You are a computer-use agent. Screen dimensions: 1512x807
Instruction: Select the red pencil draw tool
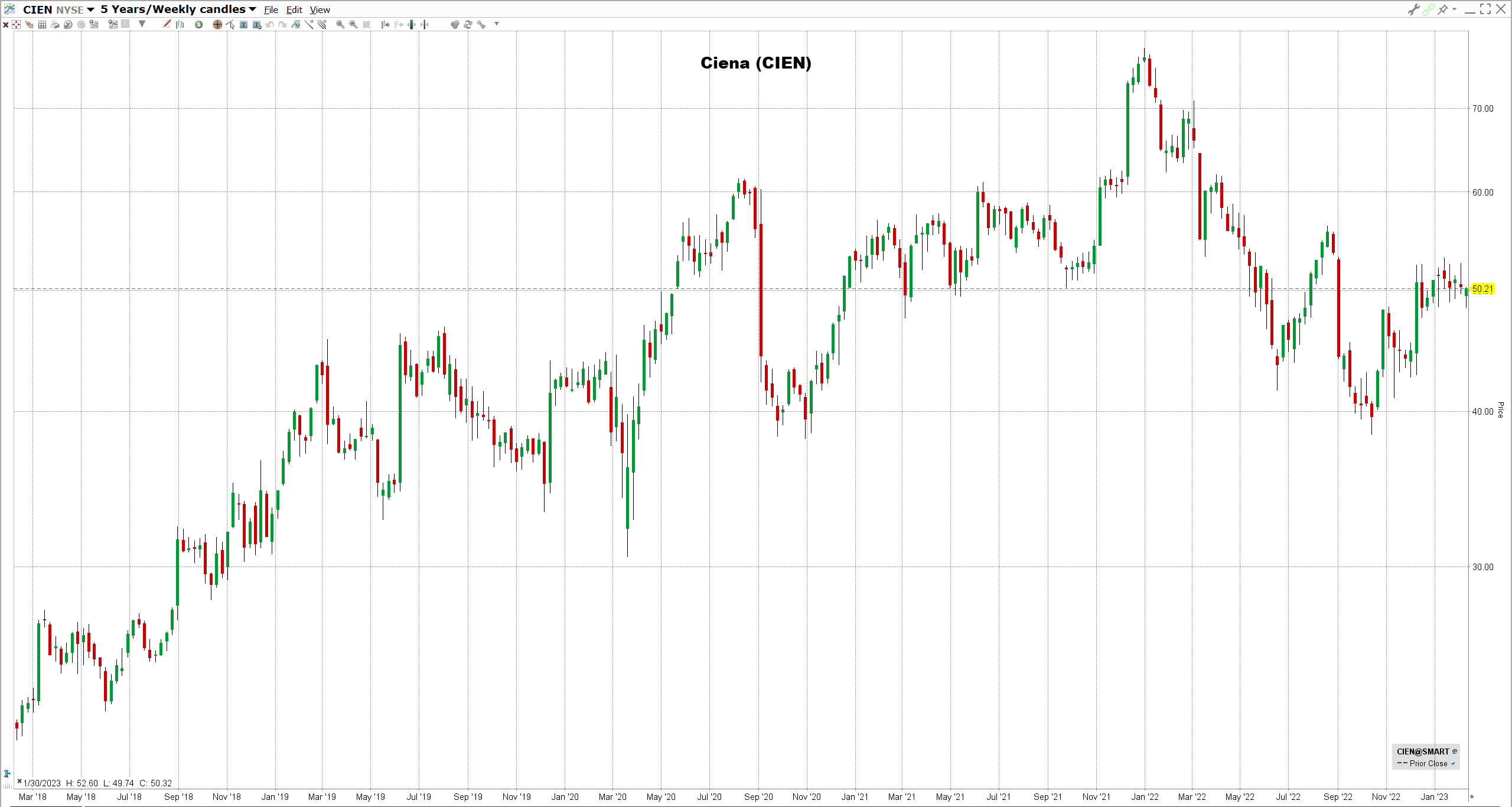167,24
